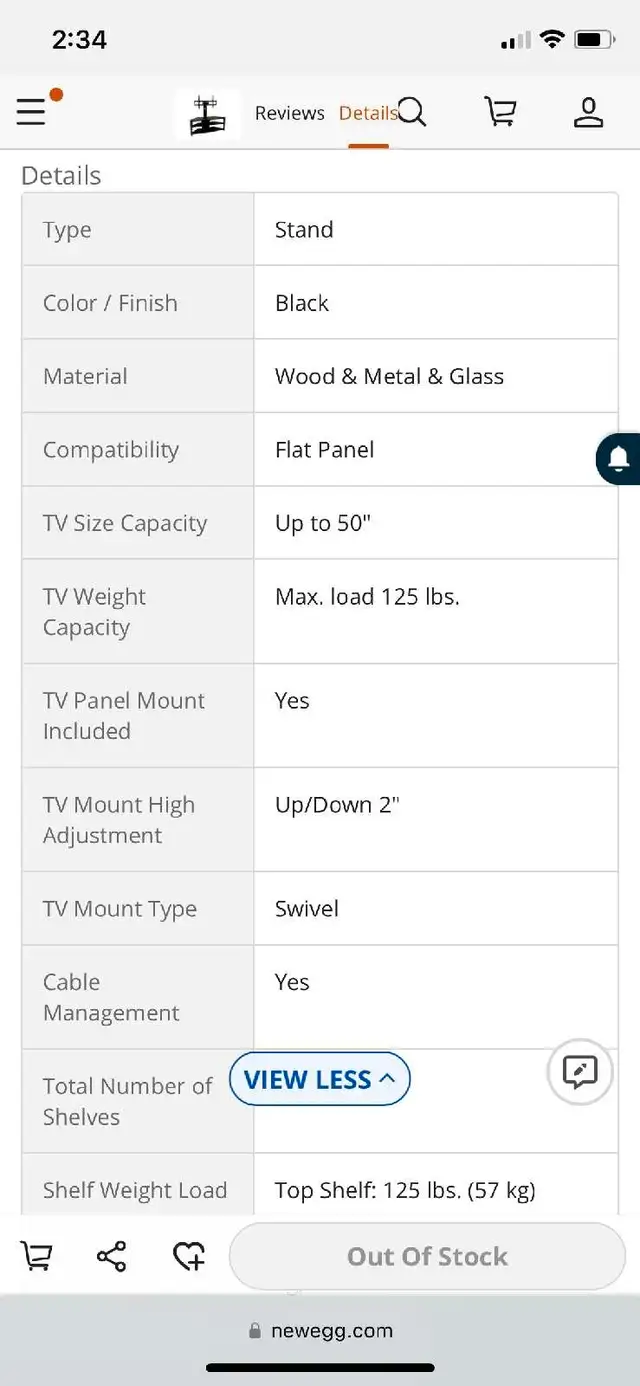Switch to the Reviews tab
Screen dimensions: 640x1386
click(289, 113)
